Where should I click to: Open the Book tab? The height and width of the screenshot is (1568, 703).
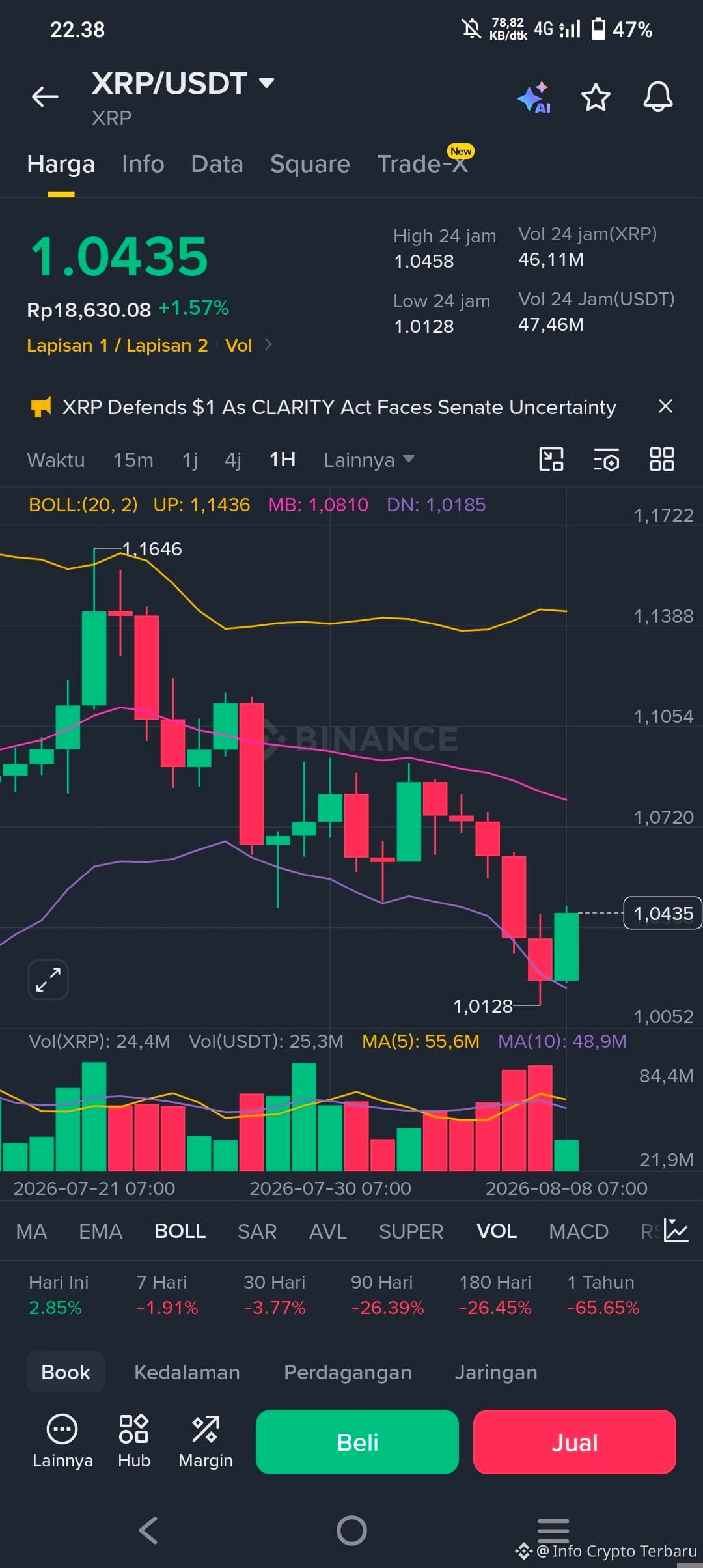(66, 1371)
